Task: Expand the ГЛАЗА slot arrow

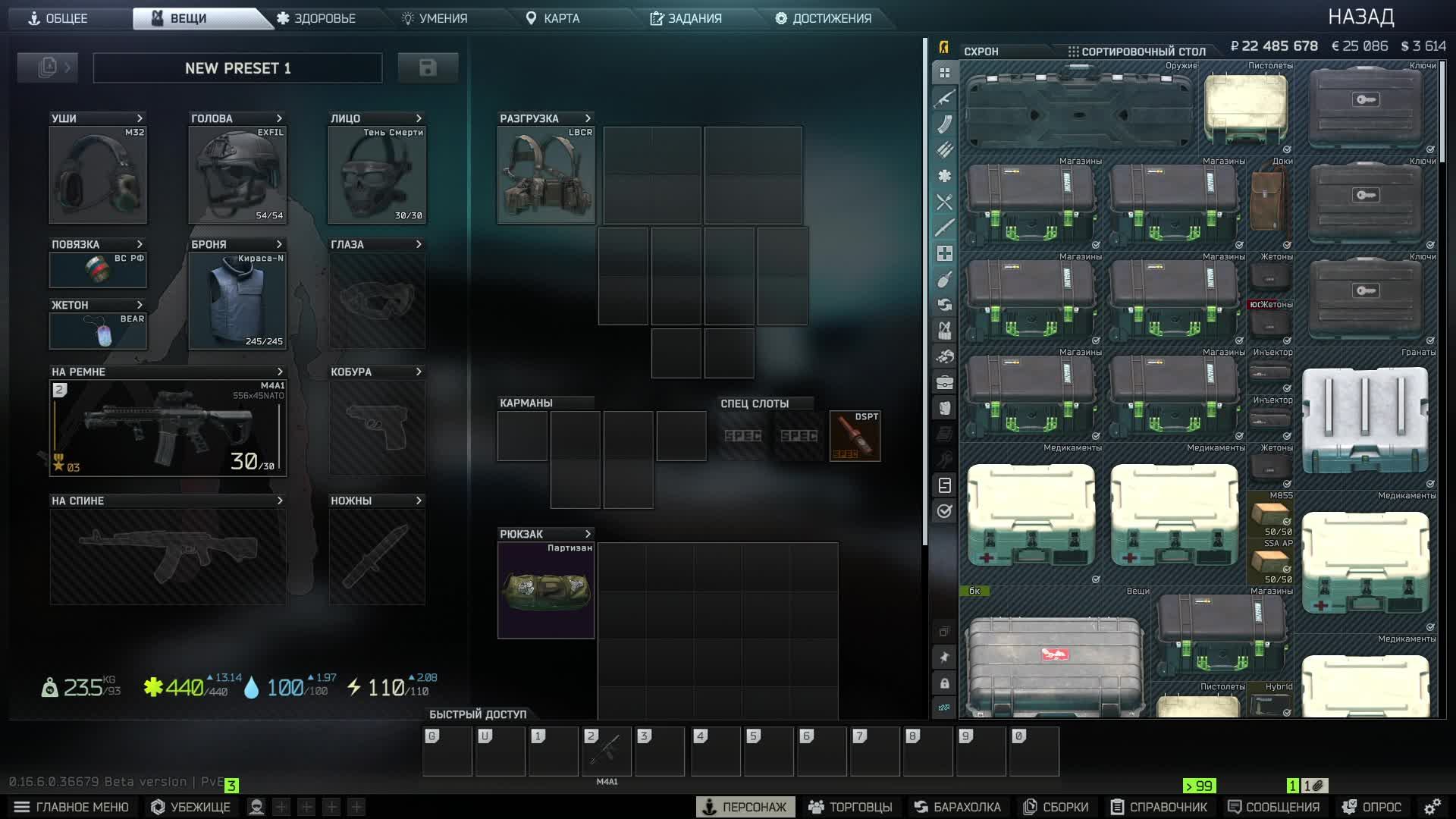Action: tap(419, 244)
